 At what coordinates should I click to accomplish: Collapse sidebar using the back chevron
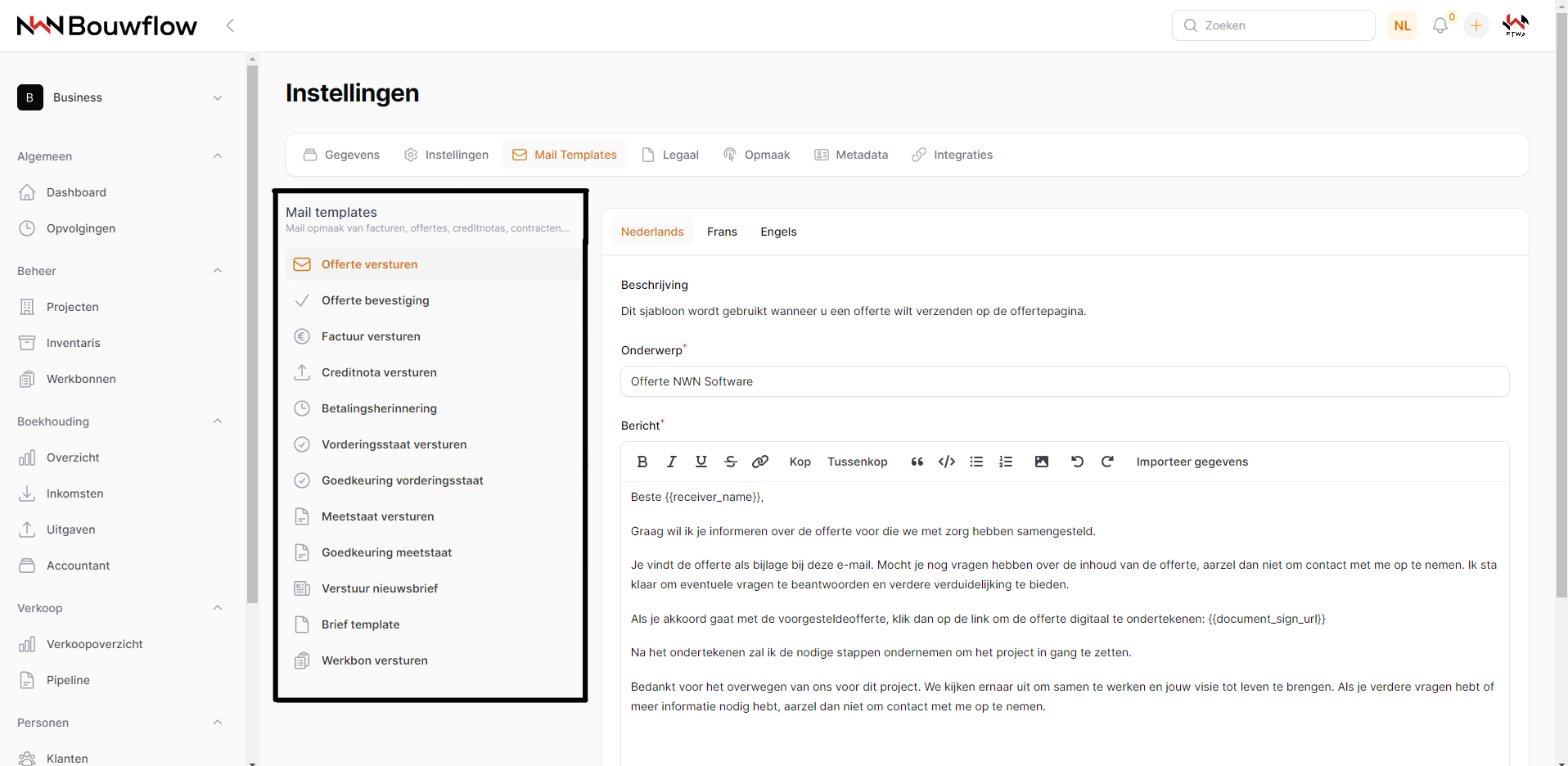(230, 25)
